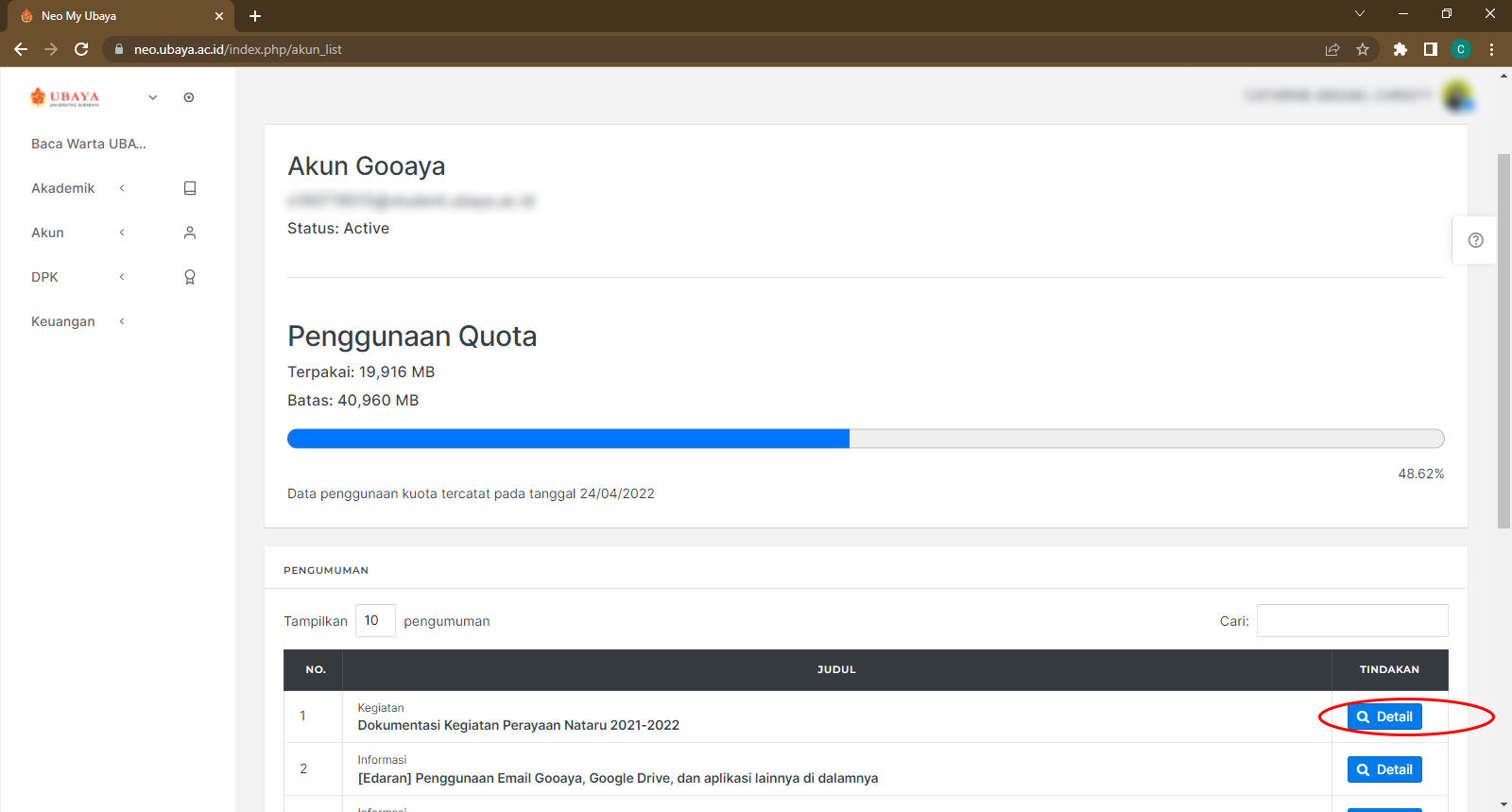Screen dimensions: 1512x812
Task: Click the UBAYA logo in sidebar
Action: tap(65, 97)
